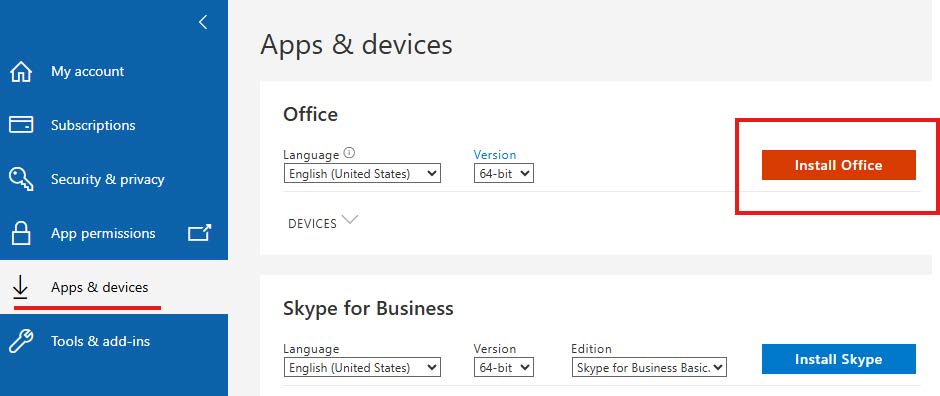Click the blue Version link under Office
The image size is (940, 396).
point(495,155)
